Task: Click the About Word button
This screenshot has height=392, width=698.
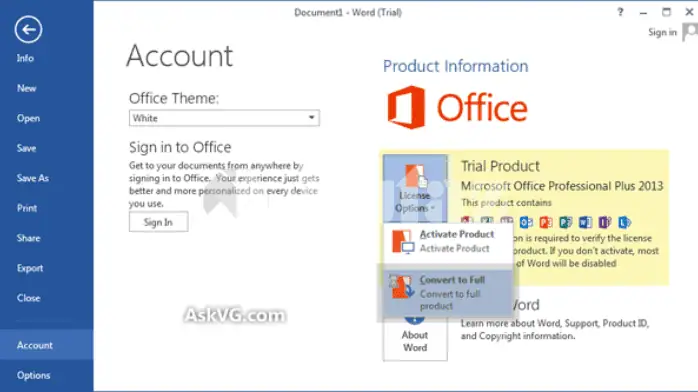Action: click(415, 338)
